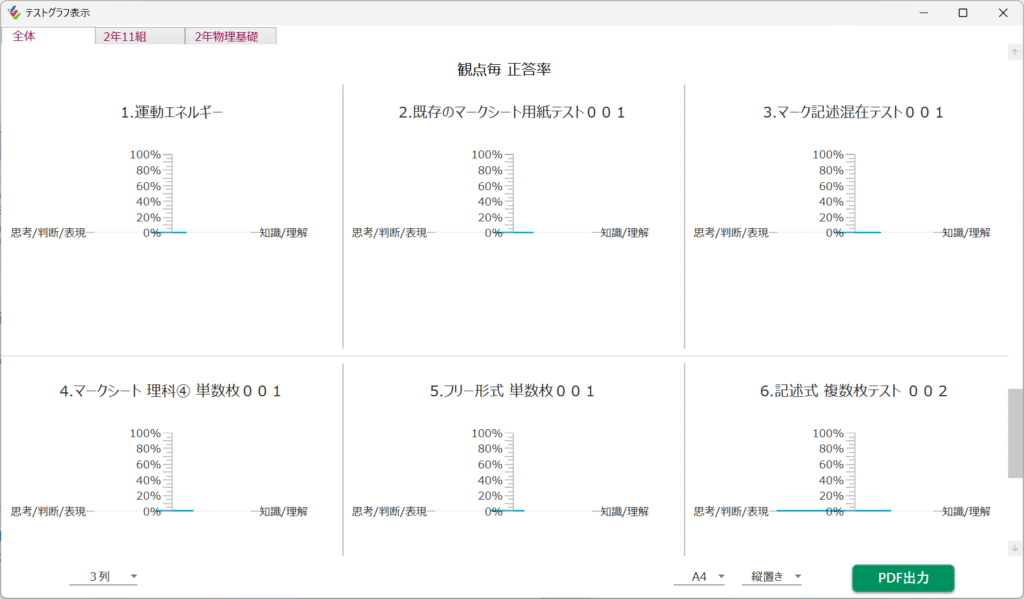Open the 2年物理基礎 tab

[x=231, y=36]
